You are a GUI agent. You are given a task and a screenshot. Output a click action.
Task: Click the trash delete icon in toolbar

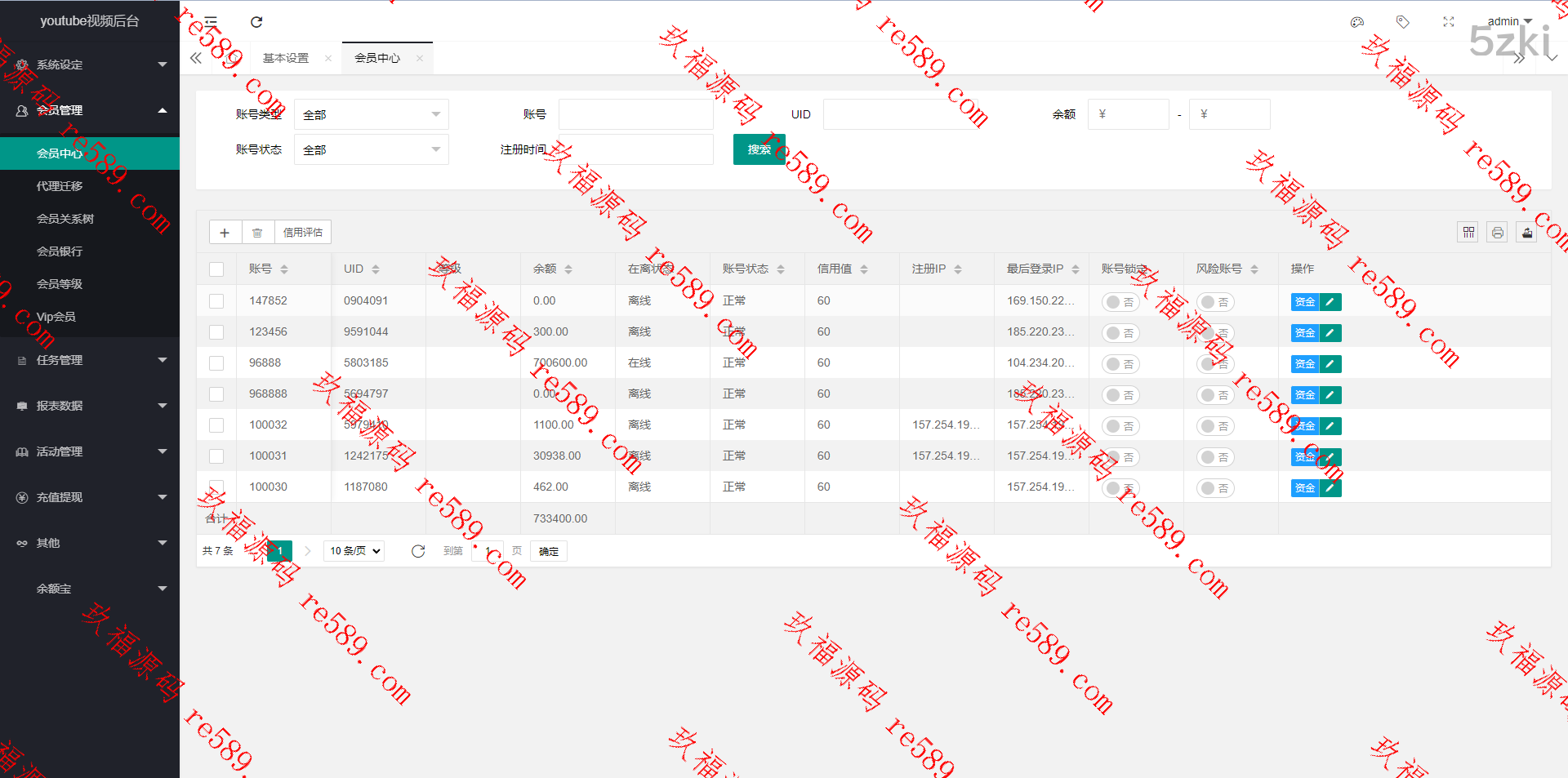[x=257, y=233]
